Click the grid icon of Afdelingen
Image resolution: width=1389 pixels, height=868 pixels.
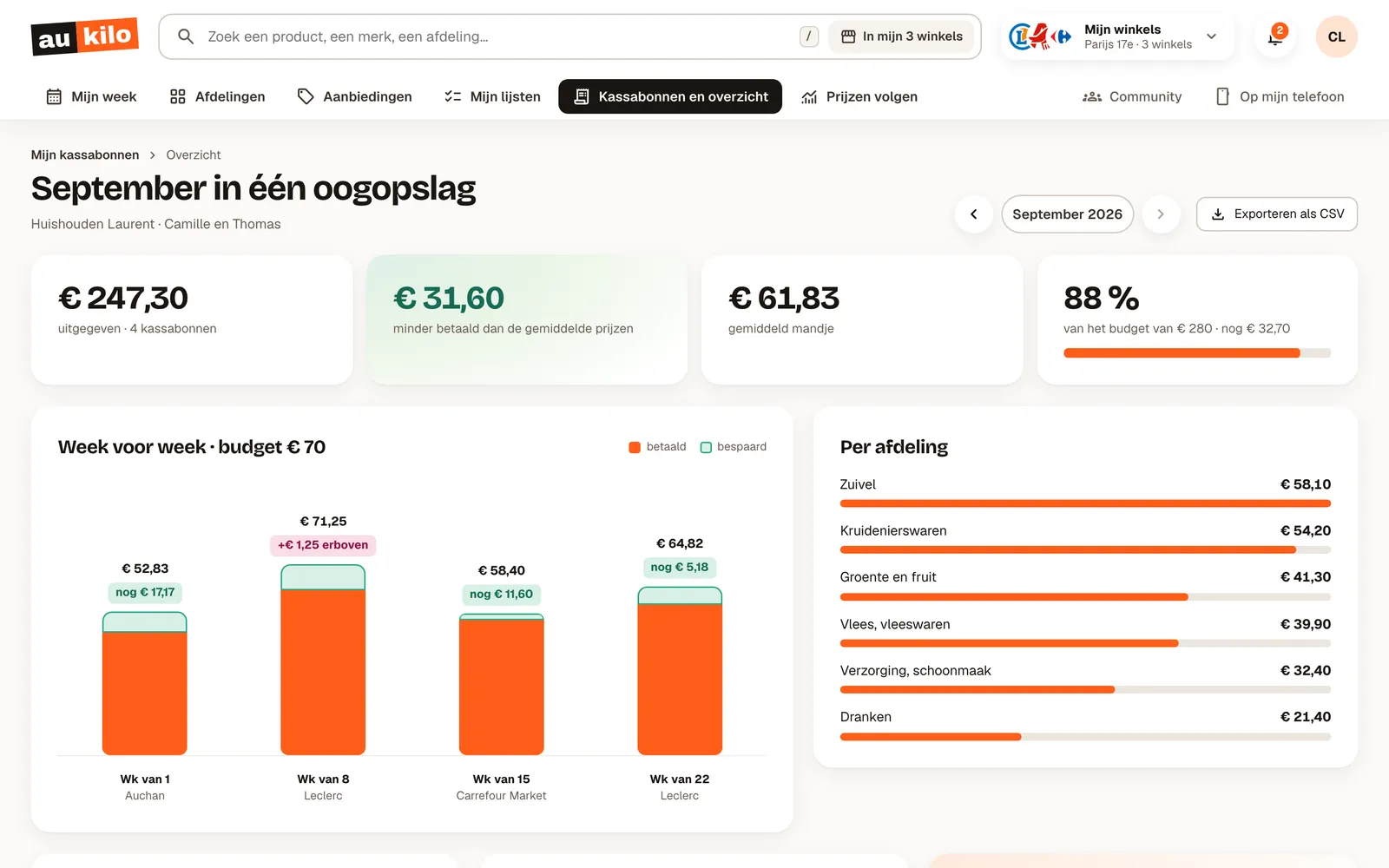tap(178, 96)
